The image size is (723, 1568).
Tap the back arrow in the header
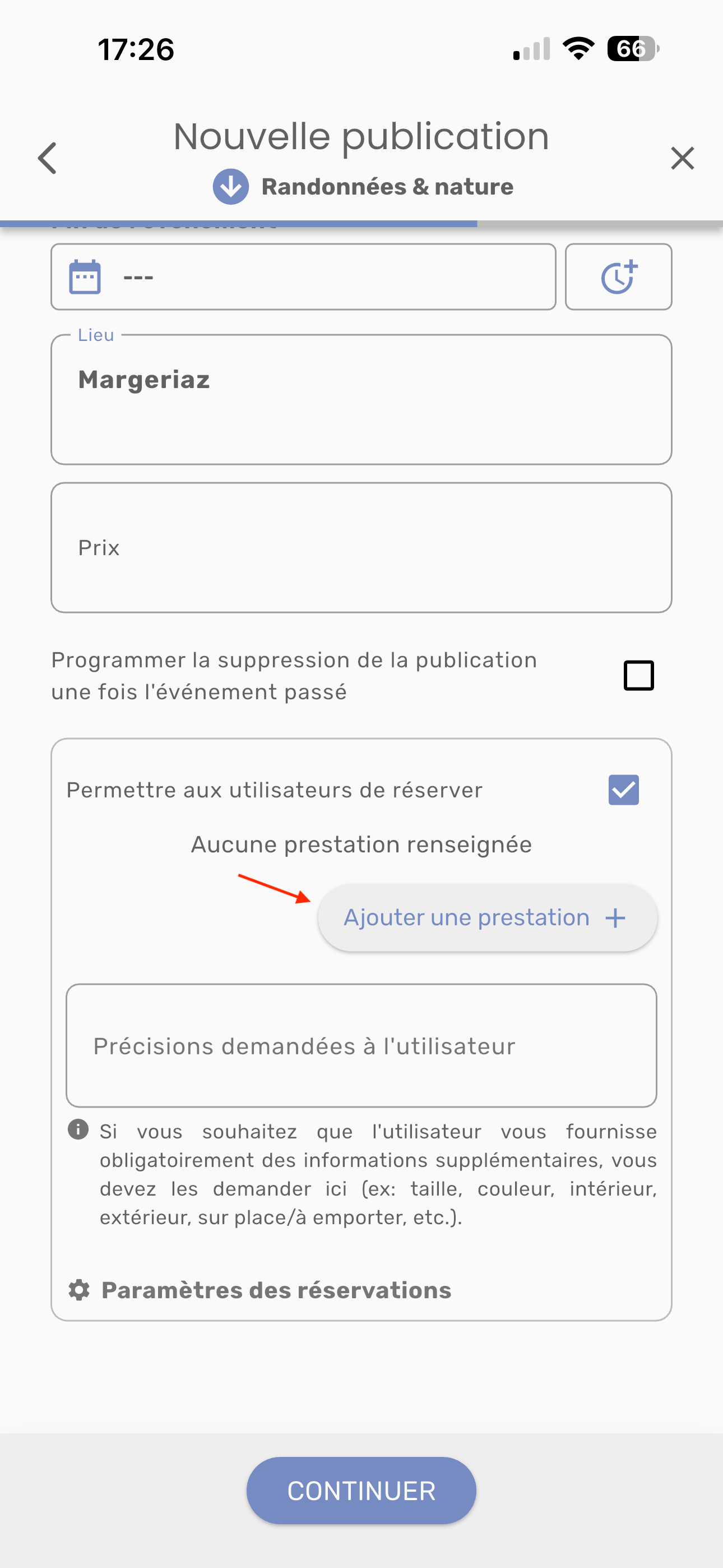click(x=48, y=158)
